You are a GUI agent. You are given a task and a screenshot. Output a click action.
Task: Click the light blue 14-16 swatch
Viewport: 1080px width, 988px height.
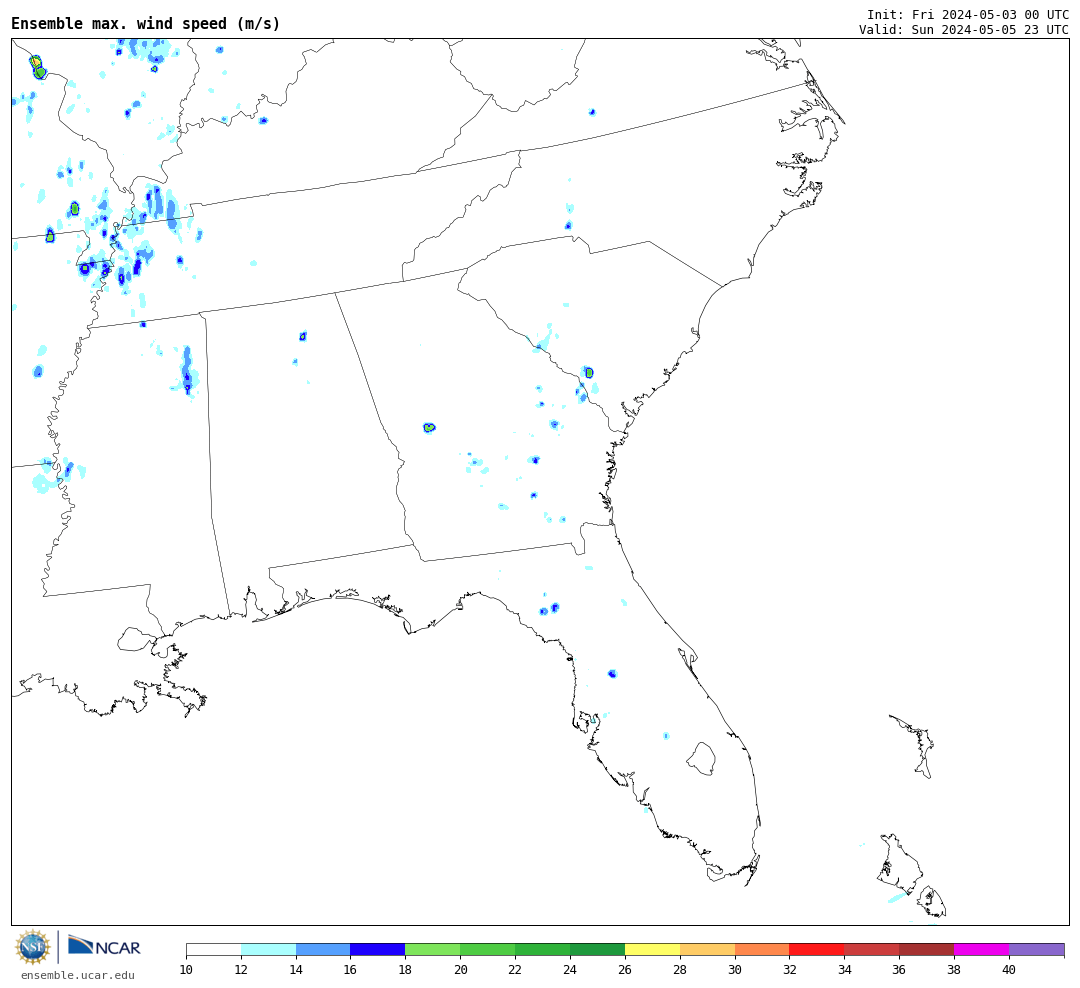(323, 949)
